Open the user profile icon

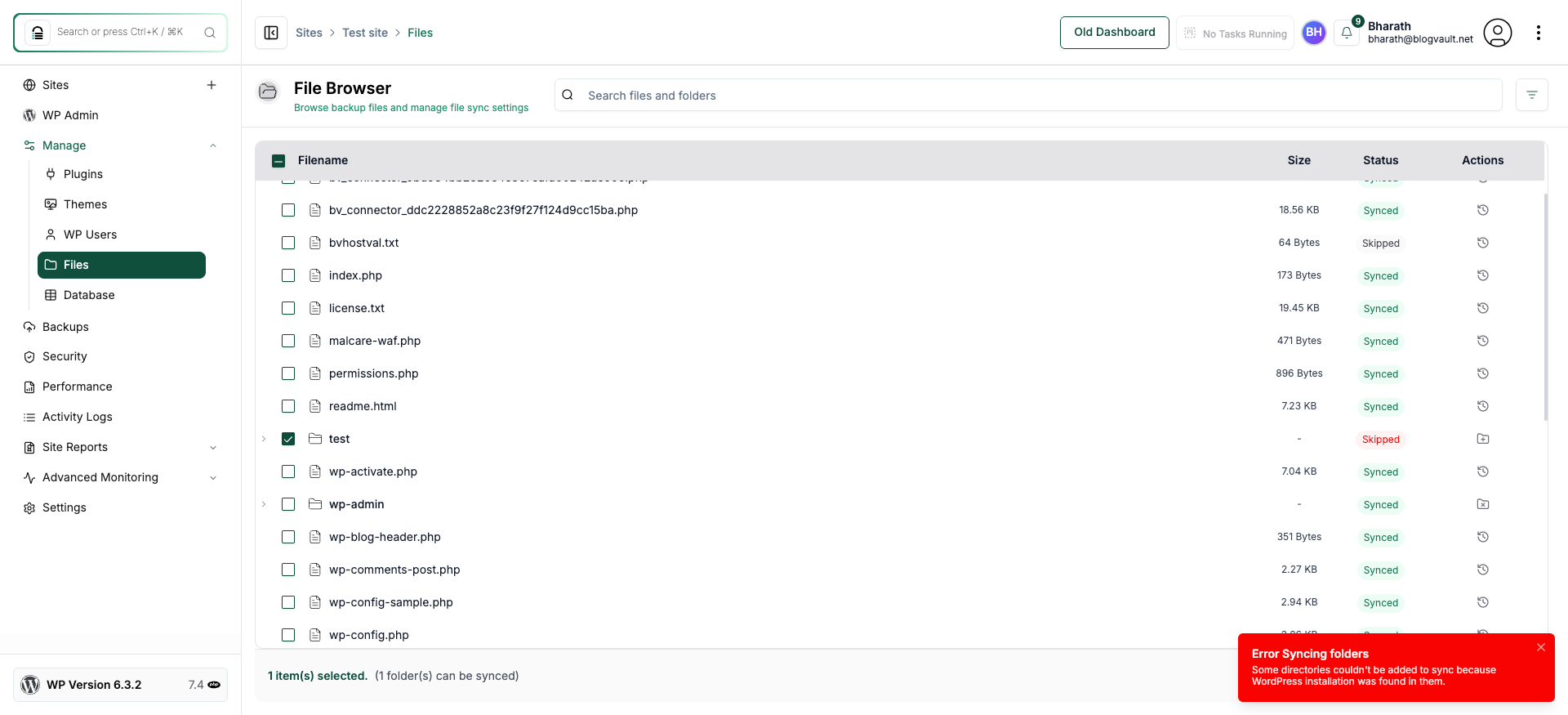[x=1498, y=33]
